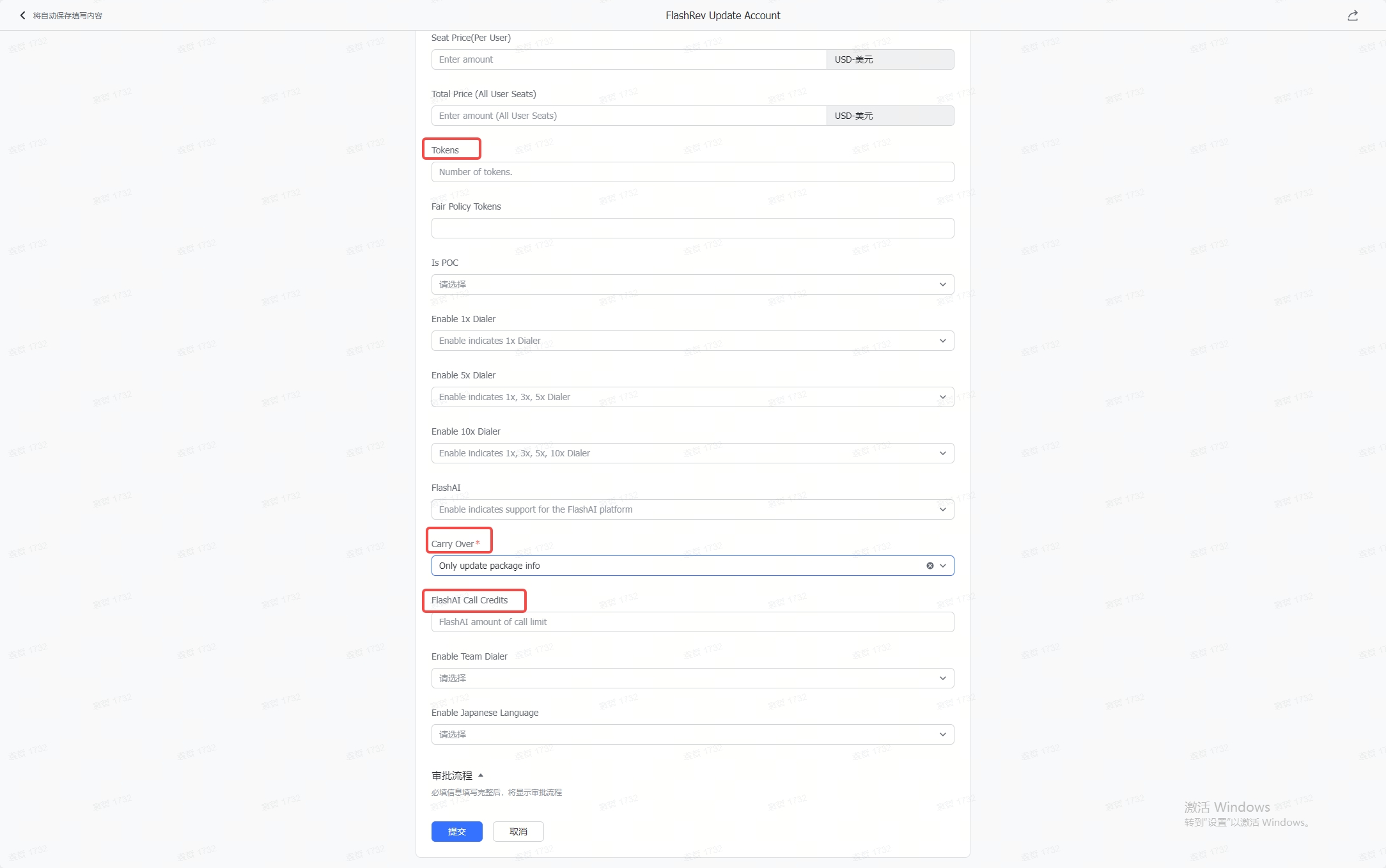Click the 取消 cancel button
This screenshot has width=1386, height=868.
point(518,832)
